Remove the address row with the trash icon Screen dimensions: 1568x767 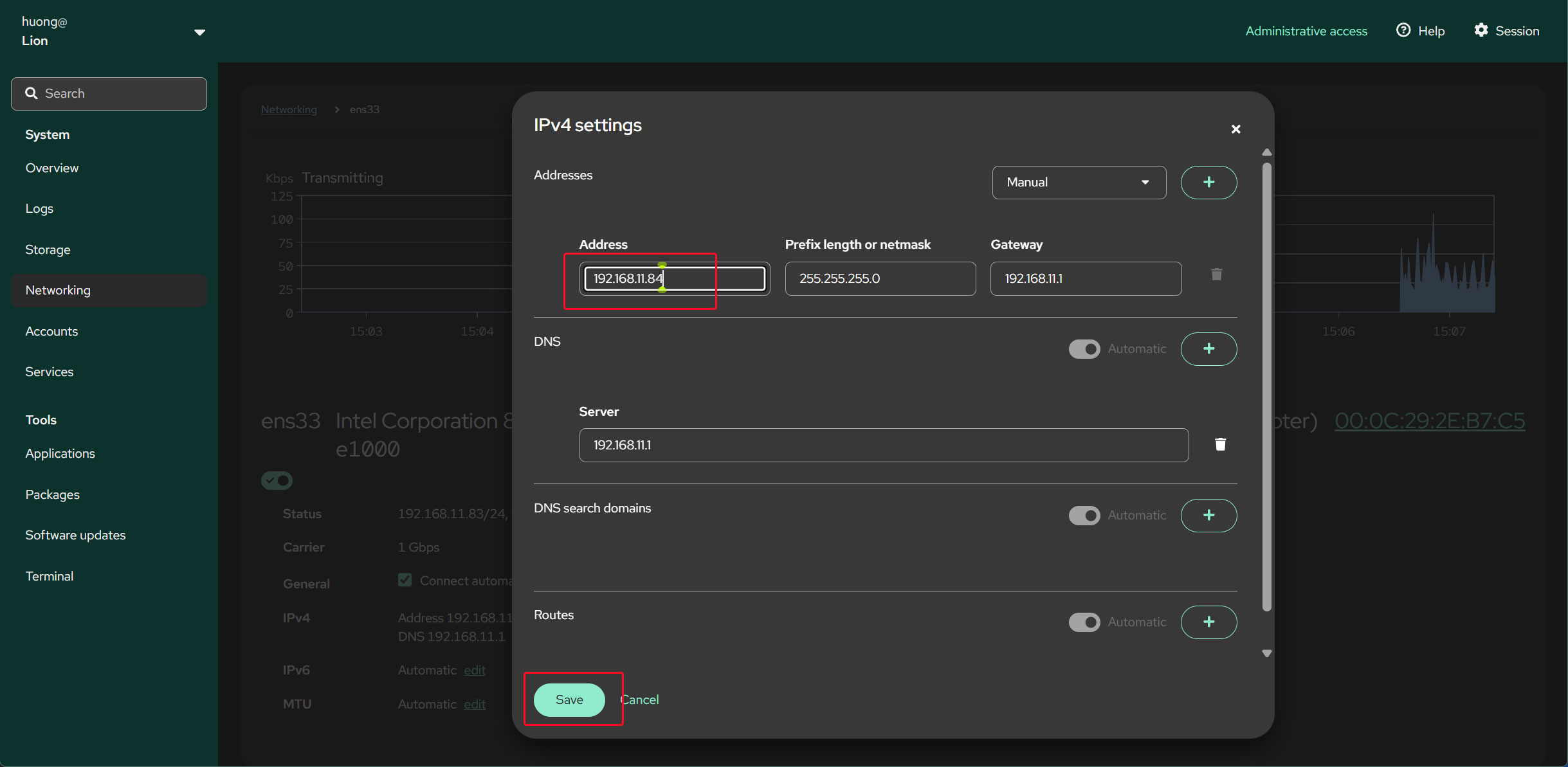[1216, 275]
